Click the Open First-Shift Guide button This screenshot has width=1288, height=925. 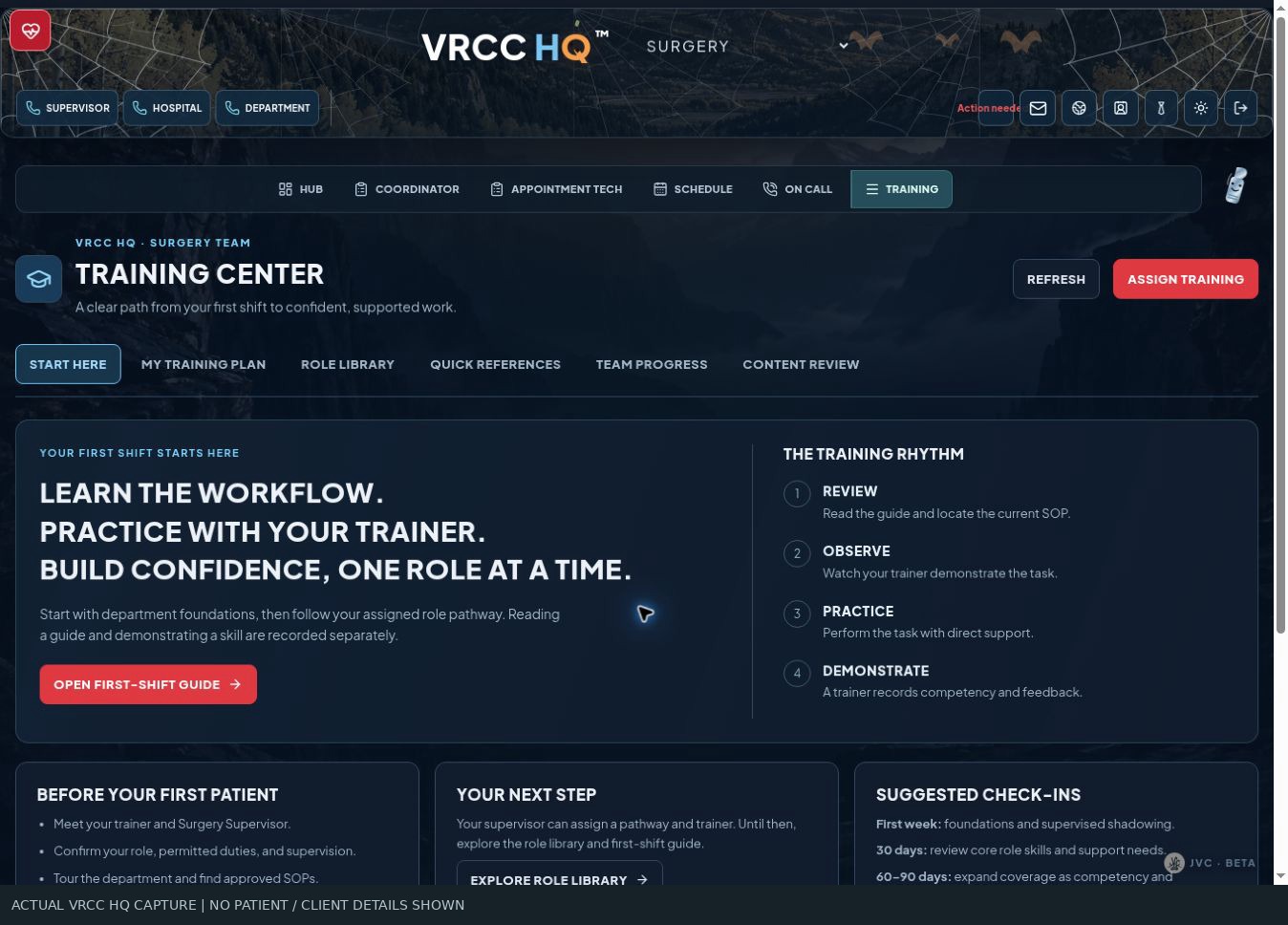tap(148, 684)
